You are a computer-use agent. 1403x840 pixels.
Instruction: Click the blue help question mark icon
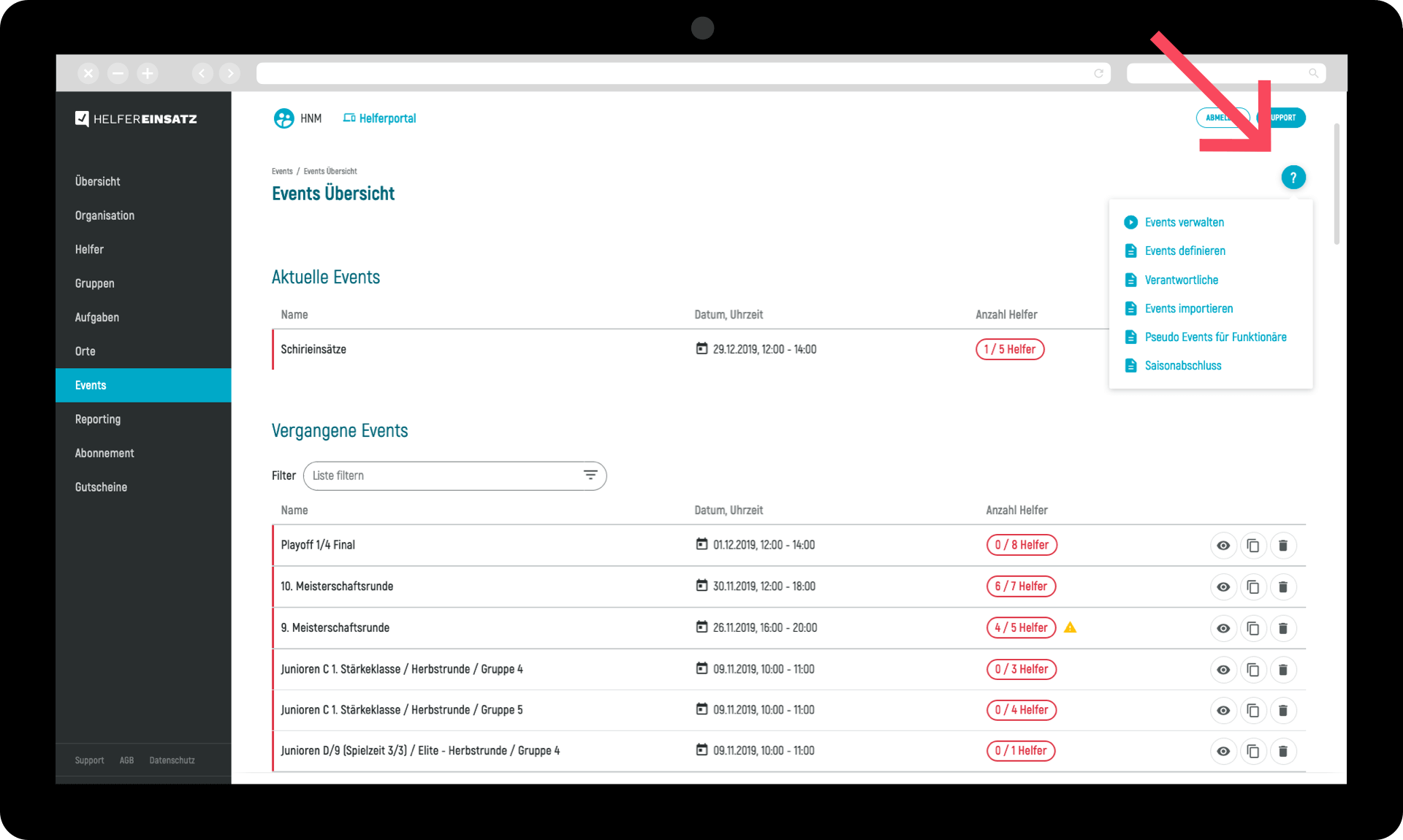[1293, 177]
